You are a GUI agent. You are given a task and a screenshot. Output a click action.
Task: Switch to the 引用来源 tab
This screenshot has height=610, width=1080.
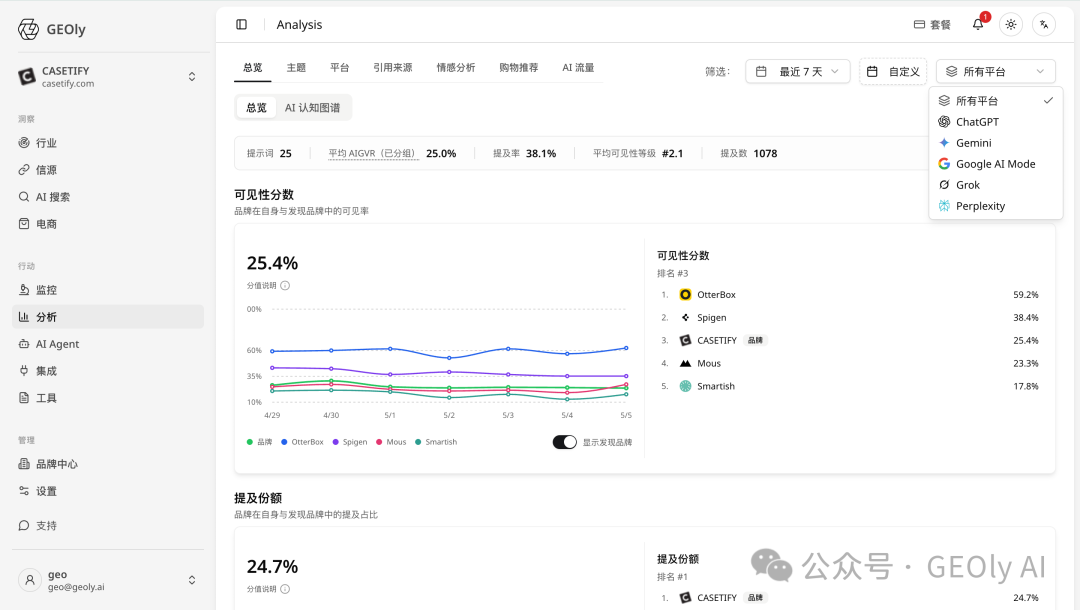point(393,67)
